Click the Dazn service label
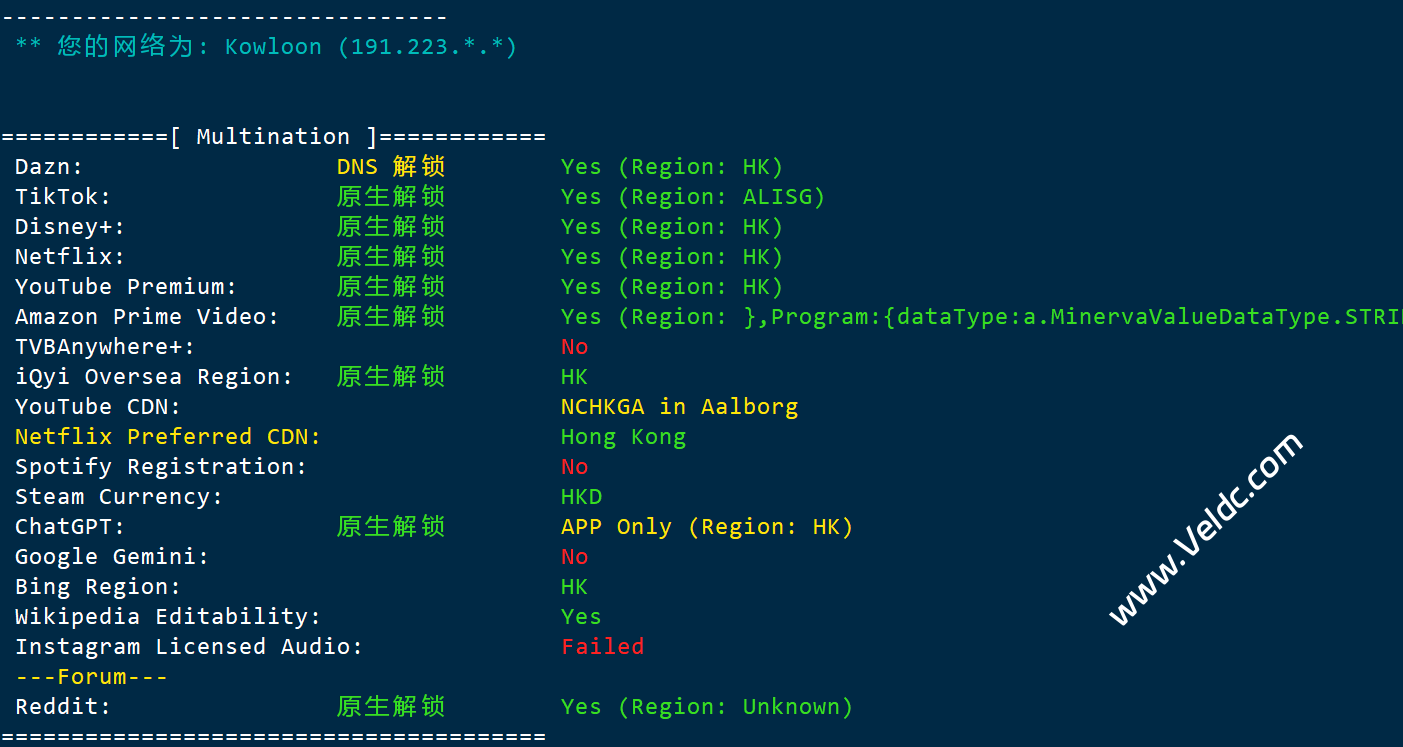Screen dimensions: 1403x747 click(49, 167)
